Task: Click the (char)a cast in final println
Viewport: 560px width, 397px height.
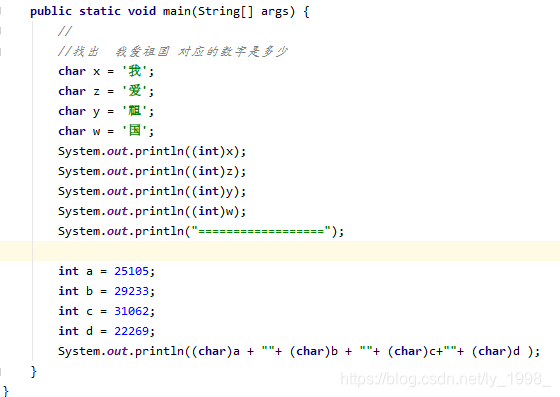Action: coord(216,351)
